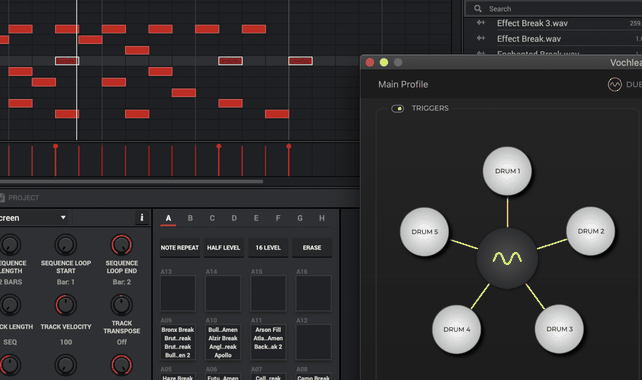Tap pad A11 with Arson Fill
This screenshot has width=642, height=380.
point(268,342)
